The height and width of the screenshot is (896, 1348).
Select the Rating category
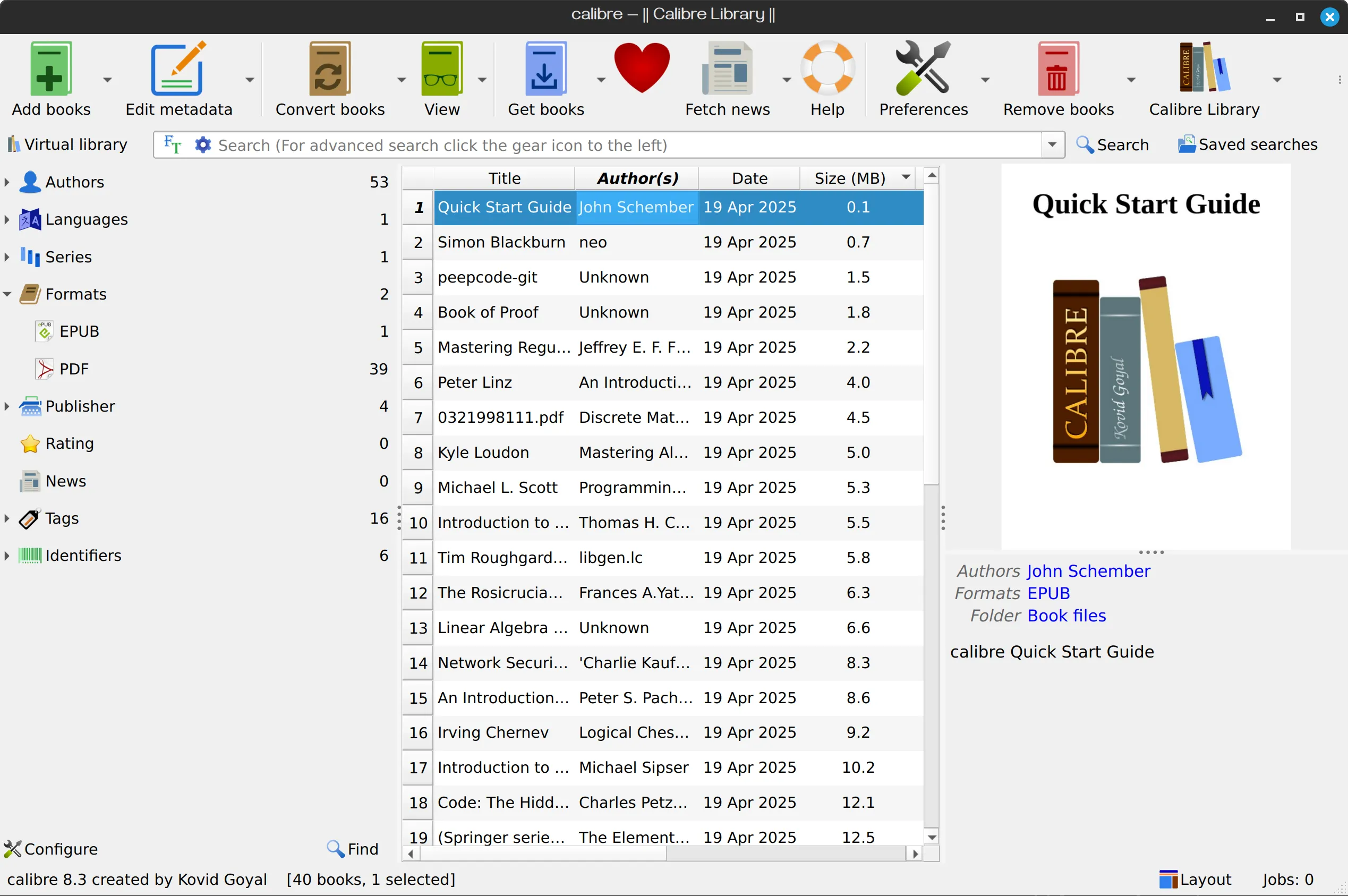69,443
